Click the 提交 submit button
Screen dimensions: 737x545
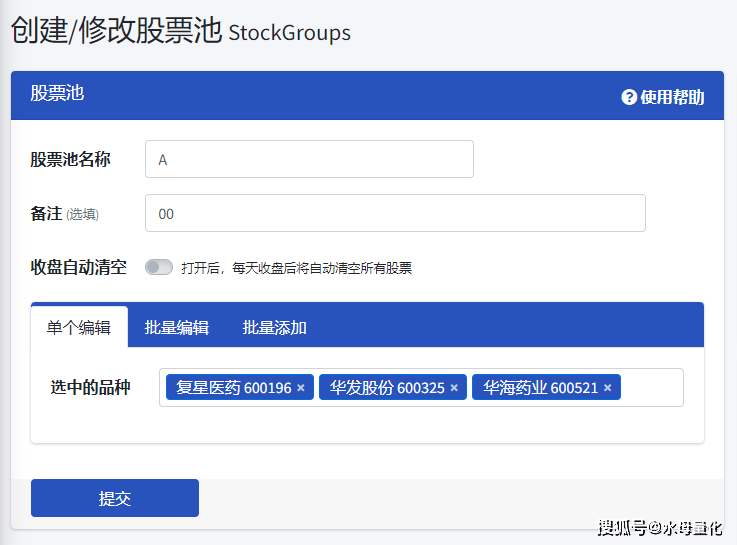(x=115, y=498)
